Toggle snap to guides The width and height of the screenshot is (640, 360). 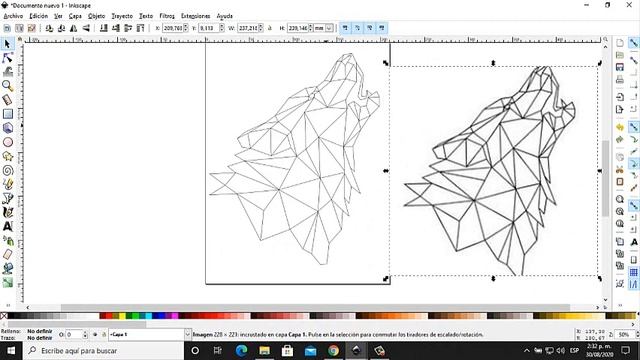point(633,284)
